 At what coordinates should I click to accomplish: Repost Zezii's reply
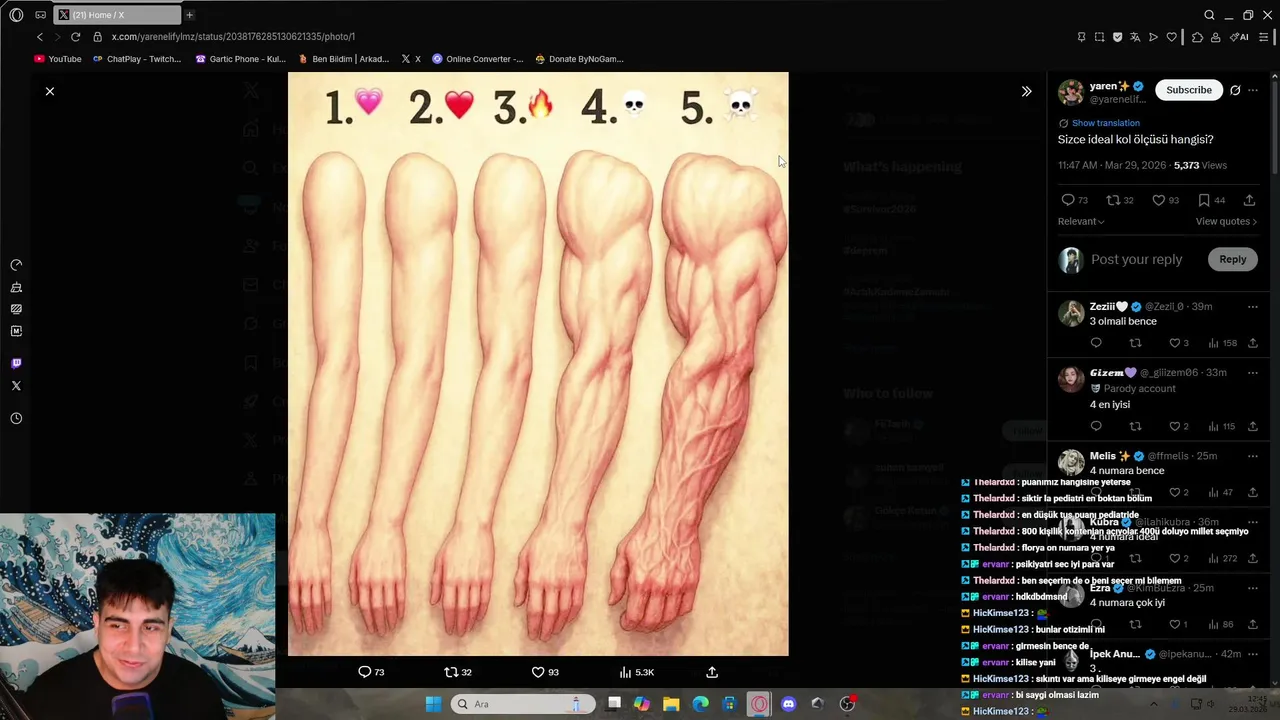pos(1135,343)
